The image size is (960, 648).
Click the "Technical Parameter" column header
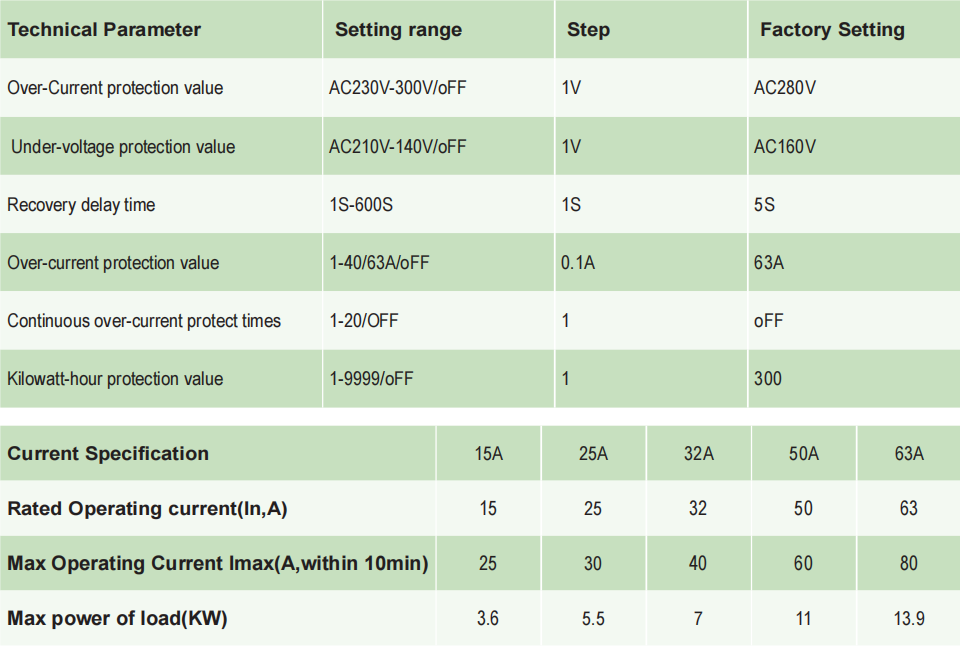[104, 30]
